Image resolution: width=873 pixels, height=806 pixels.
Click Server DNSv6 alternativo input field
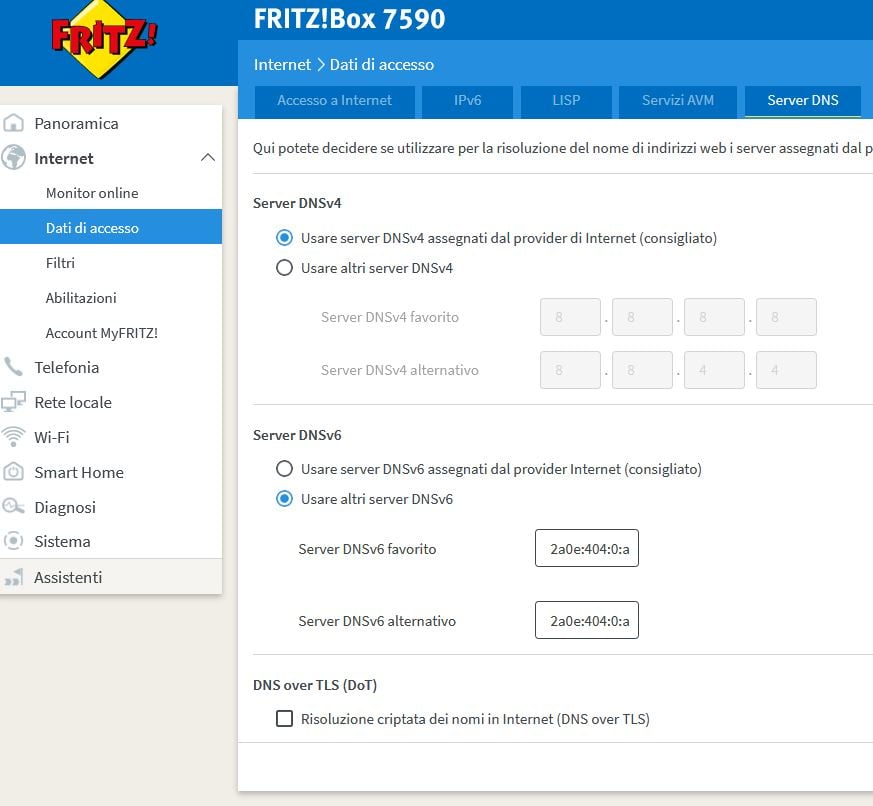click(x=587, y=620)
